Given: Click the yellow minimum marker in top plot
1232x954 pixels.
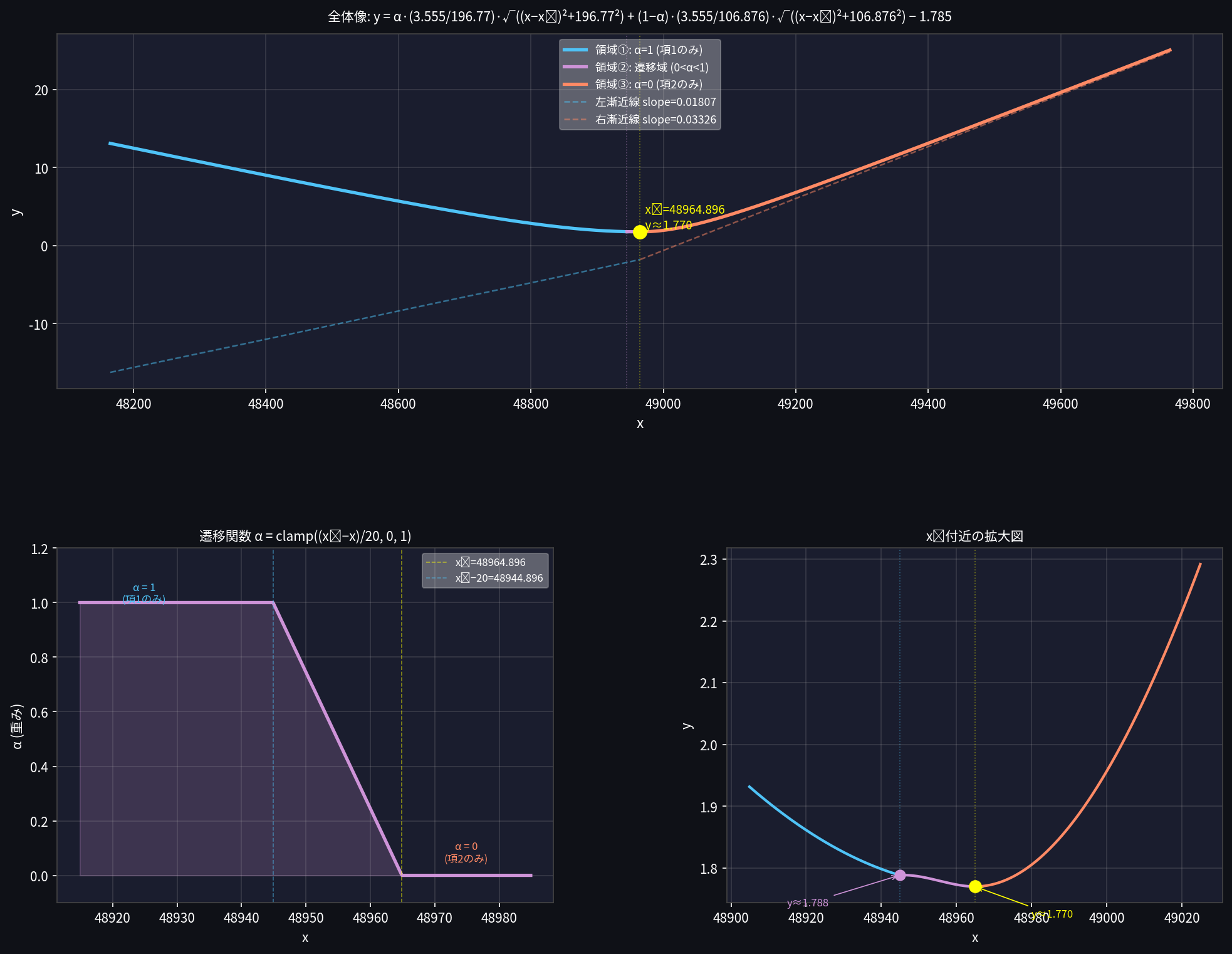Looking at the screenshot, I should (x=639, y=232).
